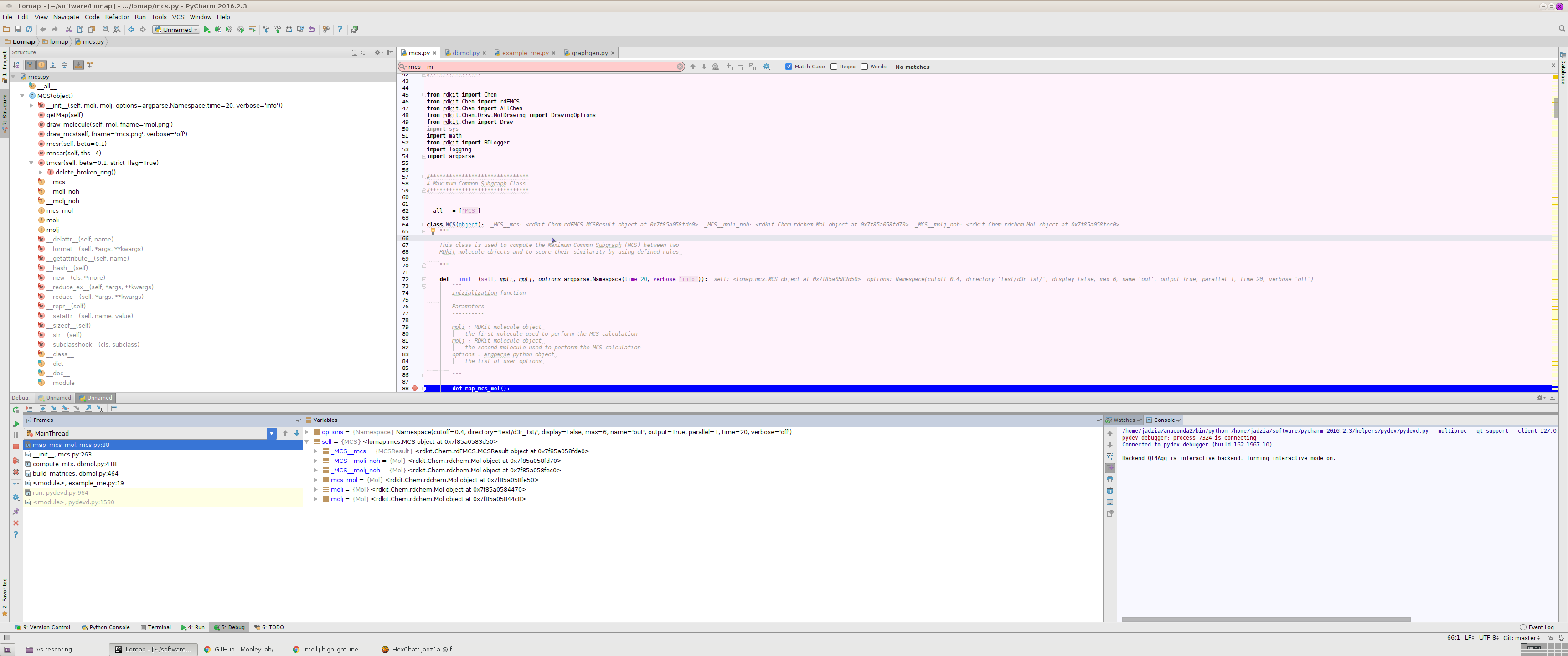Enable the Regex checkbox
This screenshot has height=656, width=1568.
point(834,67)
